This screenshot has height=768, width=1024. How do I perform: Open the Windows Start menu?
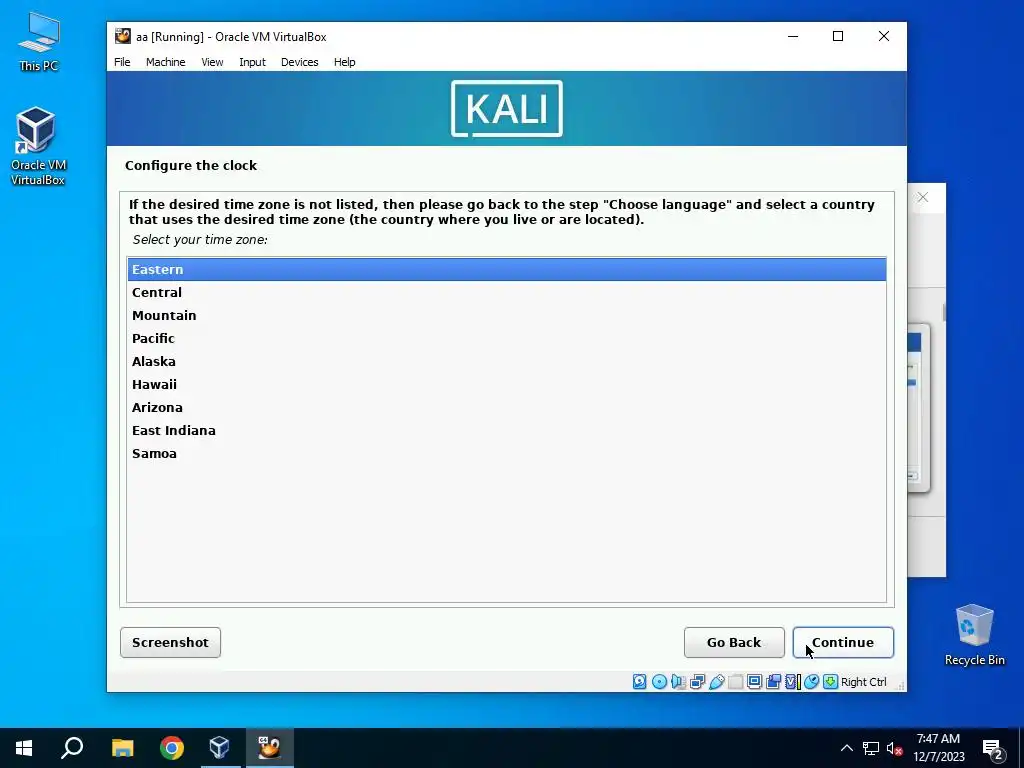(x=24, y=748)
